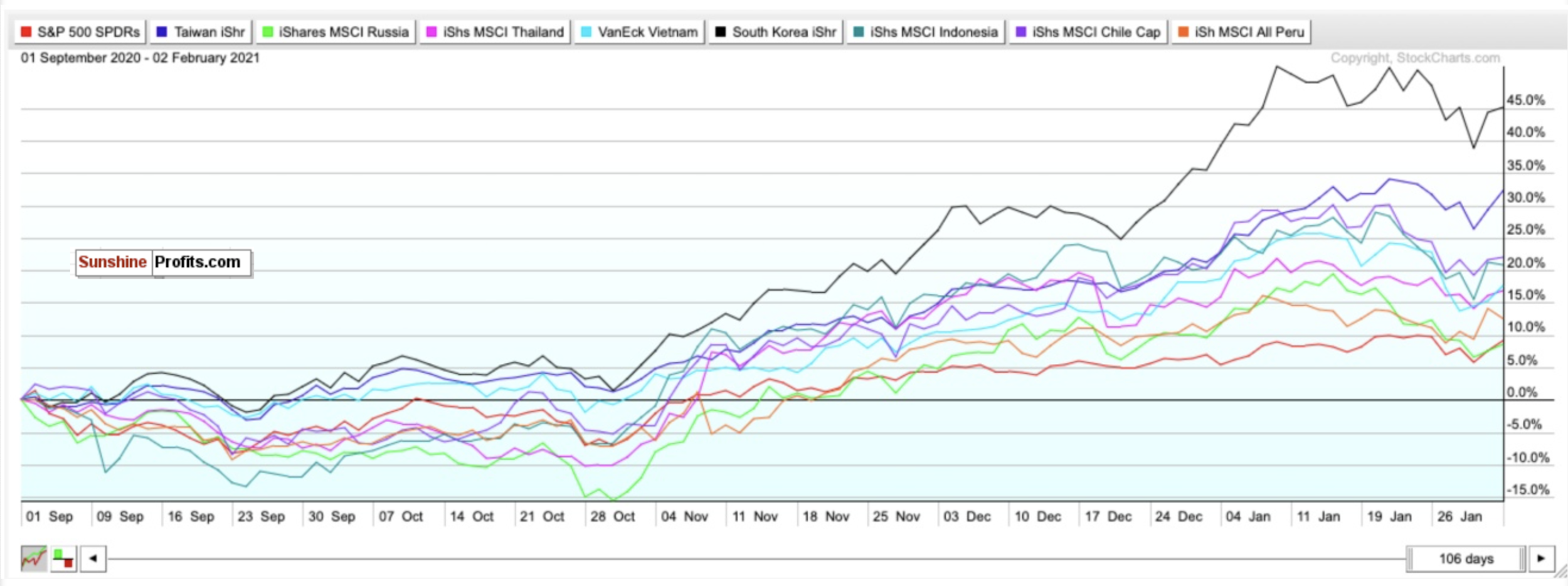Click the -10.0% axis label
Image resolution: width=1568 pixels, height=586 pixels.
click(1527, 457)
